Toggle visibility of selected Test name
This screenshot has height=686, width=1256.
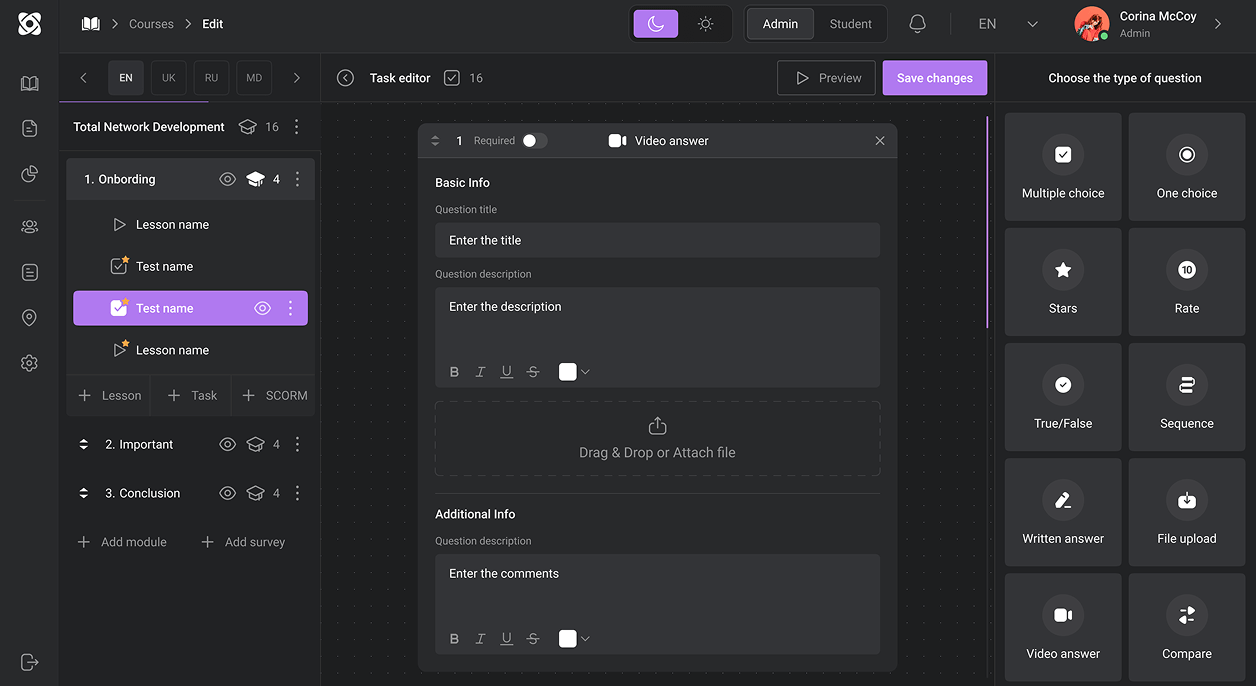[262, 308]
